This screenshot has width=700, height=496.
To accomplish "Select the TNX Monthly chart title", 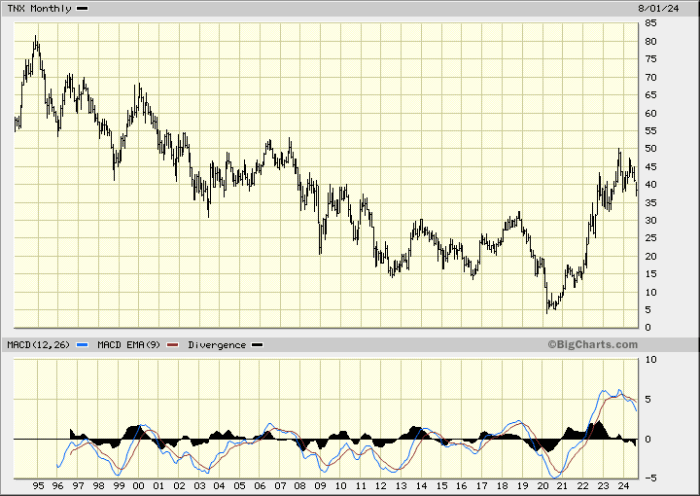I will [39, 9].
